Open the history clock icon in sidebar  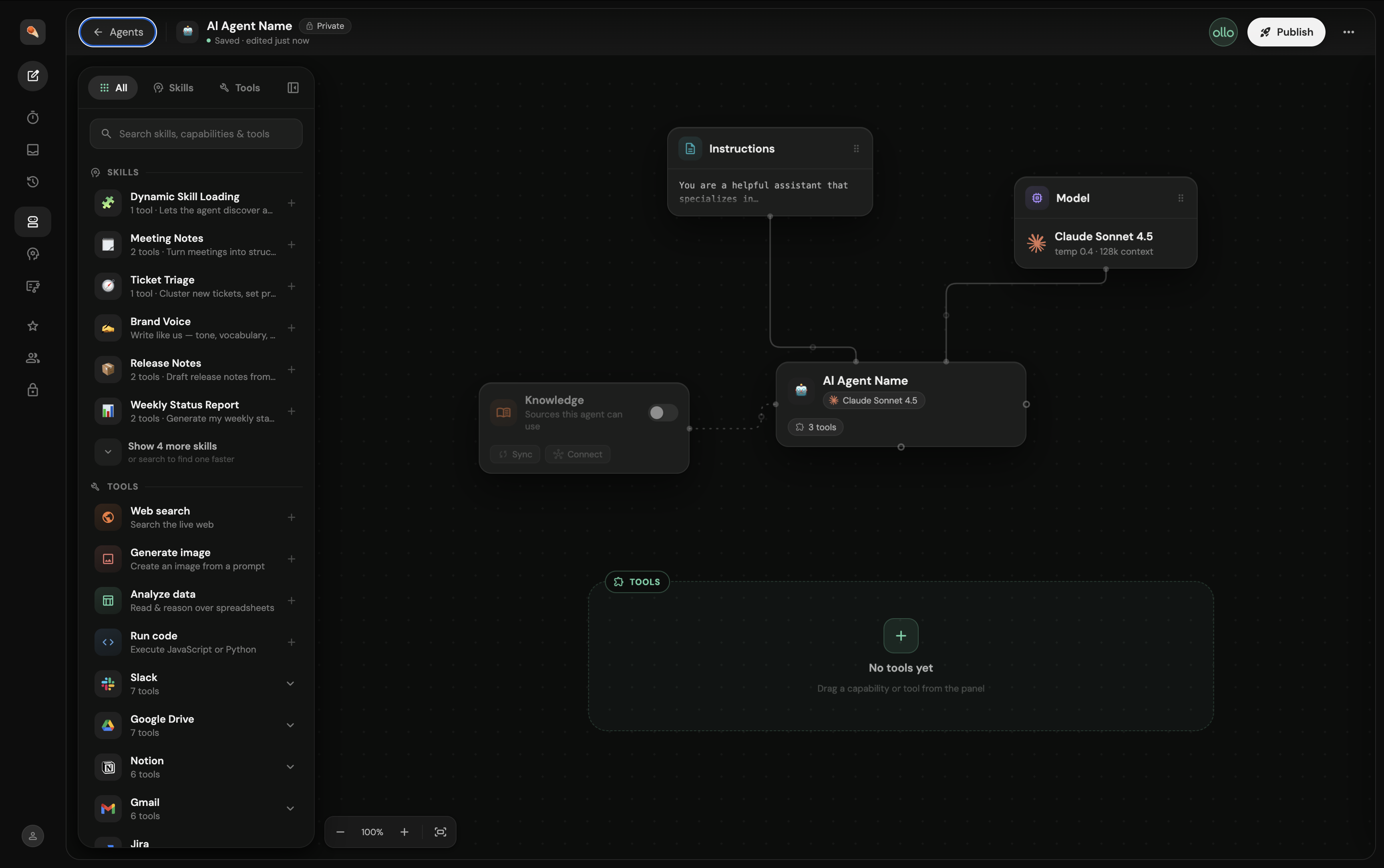click(33, 182)
